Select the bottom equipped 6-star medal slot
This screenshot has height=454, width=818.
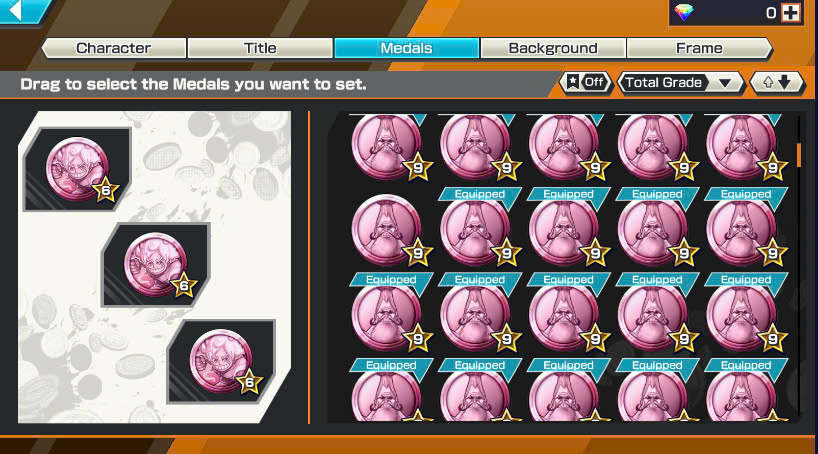[x=221, y=362]
